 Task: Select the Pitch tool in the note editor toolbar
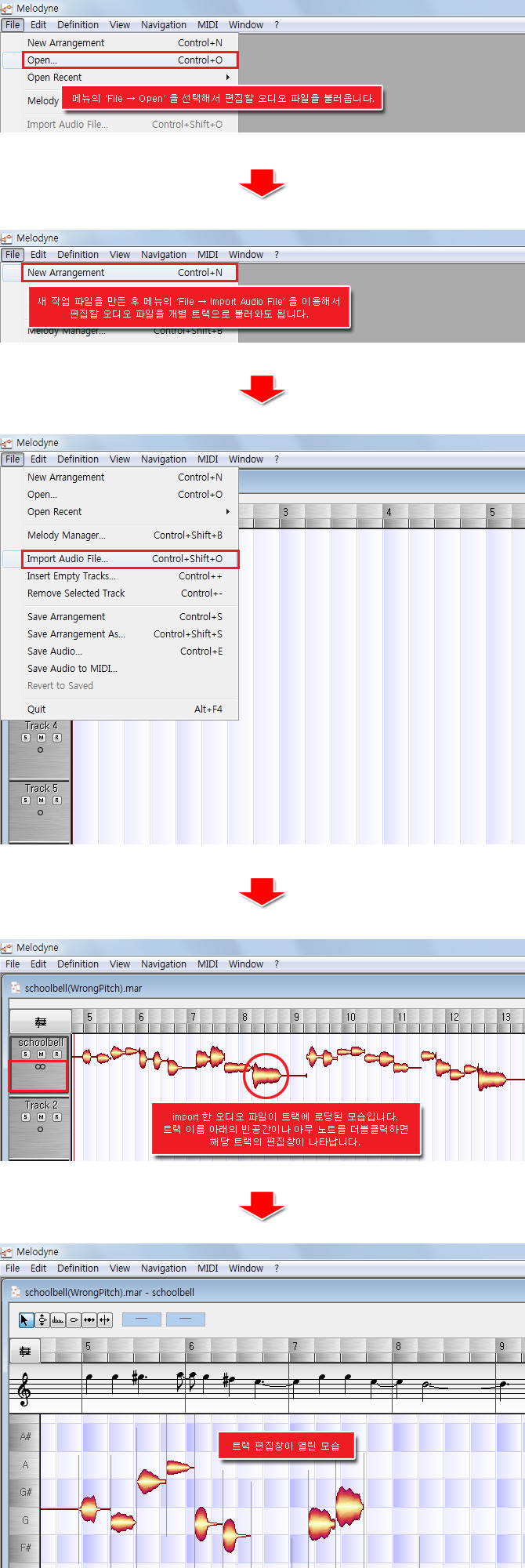42,1319
